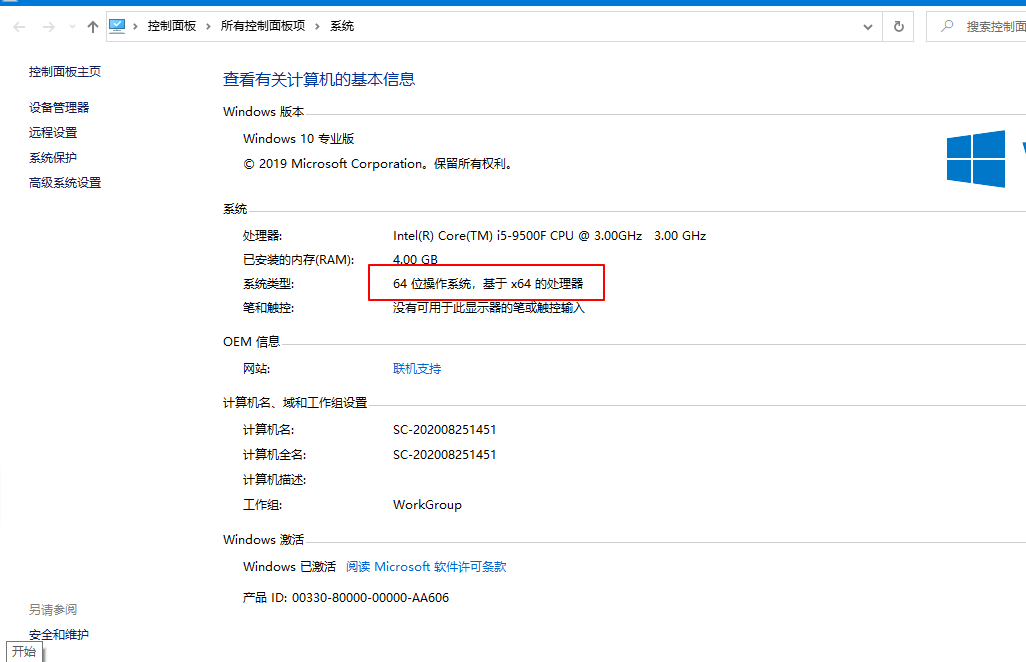This screenshot has width=1026, height=662.
Task: Go to 控制面板主页
Action: pos(65,72)
